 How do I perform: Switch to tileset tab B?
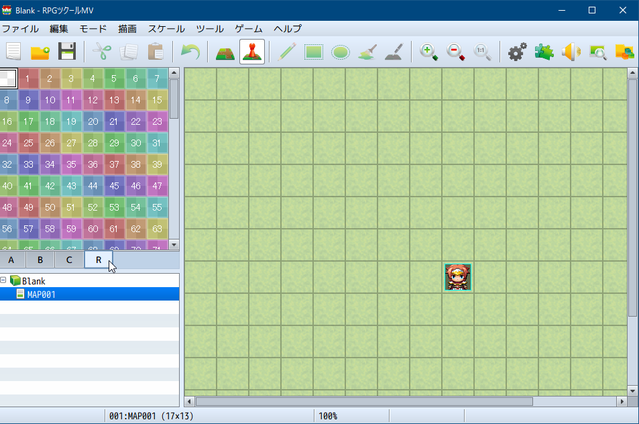point(40,260)
